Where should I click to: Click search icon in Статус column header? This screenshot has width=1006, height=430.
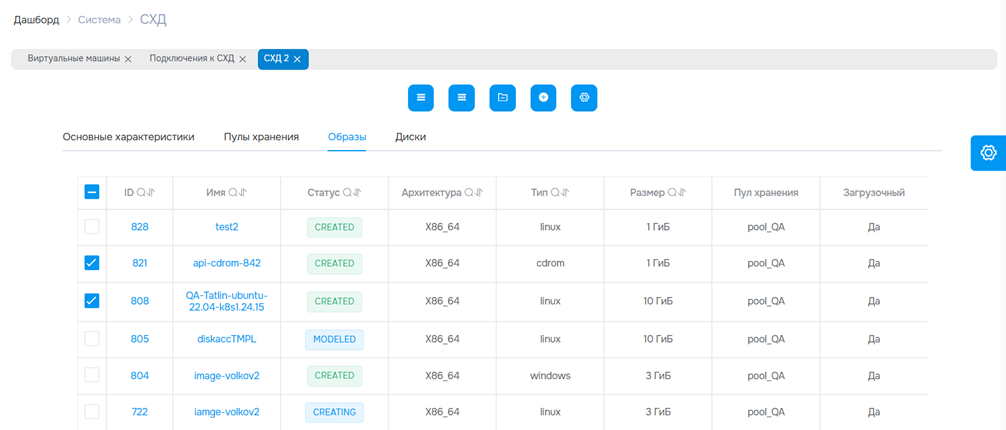click(347, 193)
